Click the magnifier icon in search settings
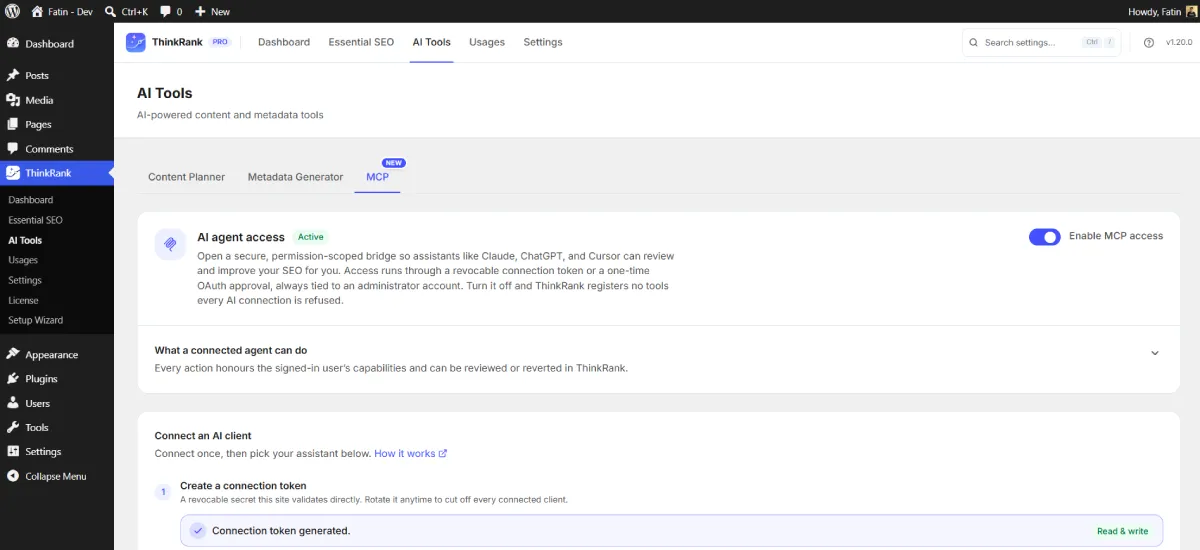The image size is (1200, 550). point(974,43)
